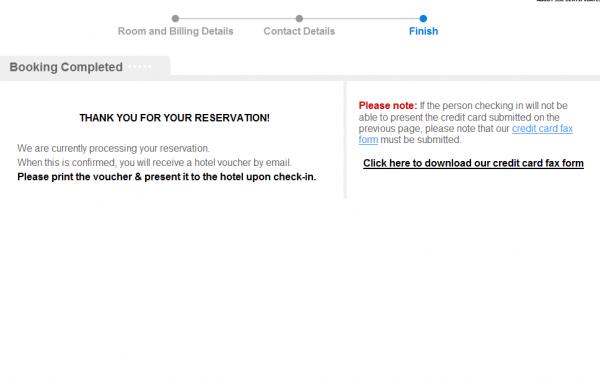This screenshot has height=379, width=600.
Task: Click the 'THANK YOU FOR YOUR RESERVATION!' heading
Action: (x=174, y=118)
